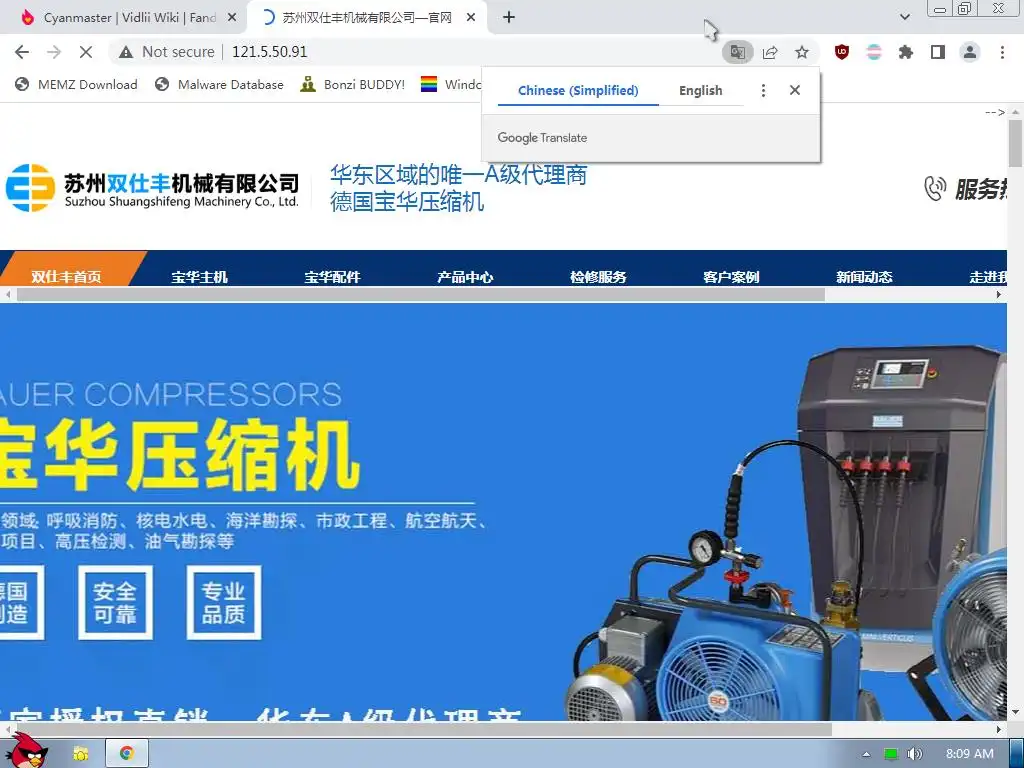Click the bottom horizontal scrollbar thumb
The image size is (1024, 768).
[x=423, y=728]
